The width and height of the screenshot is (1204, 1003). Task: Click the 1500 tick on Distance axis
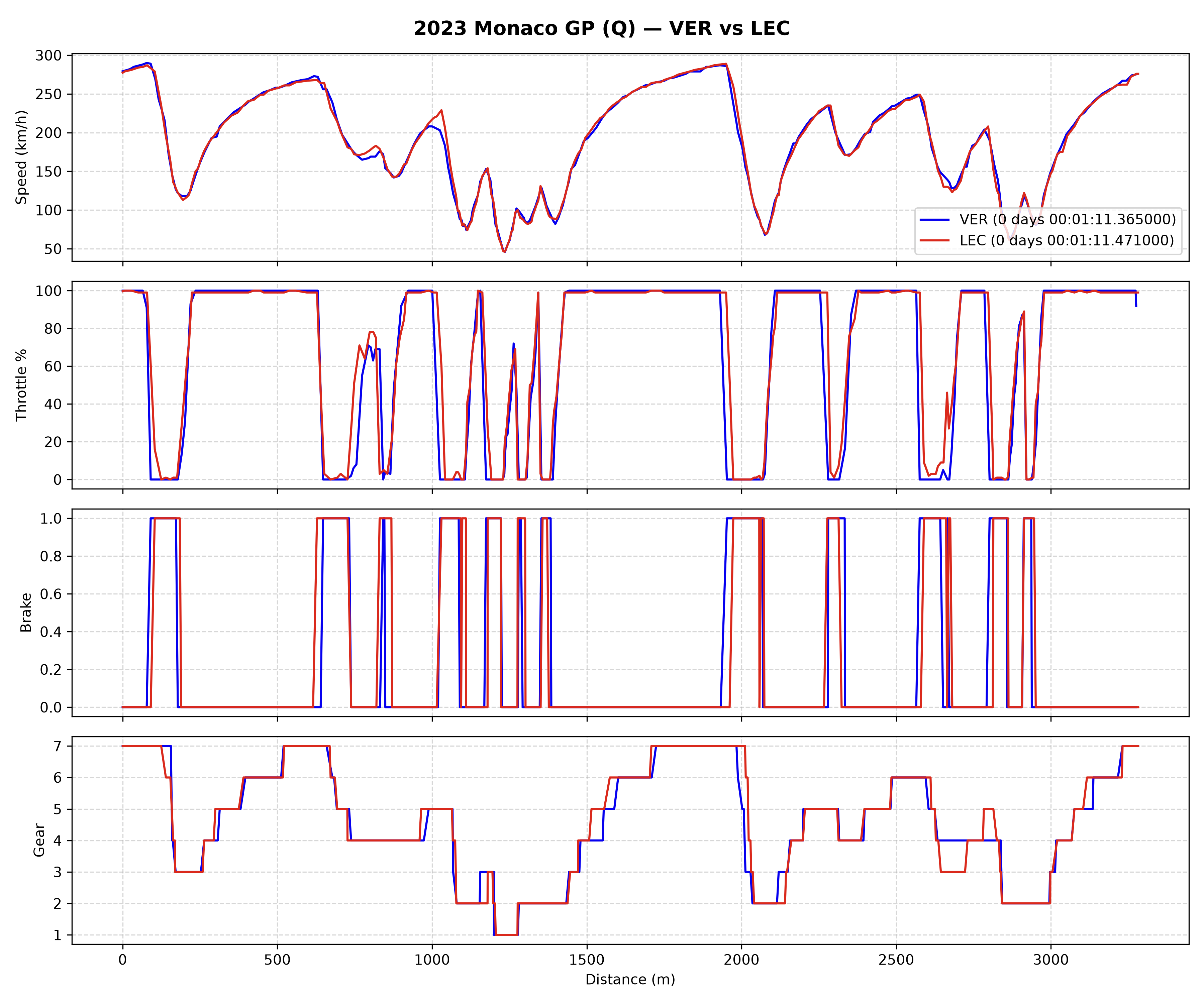(587, 960)
